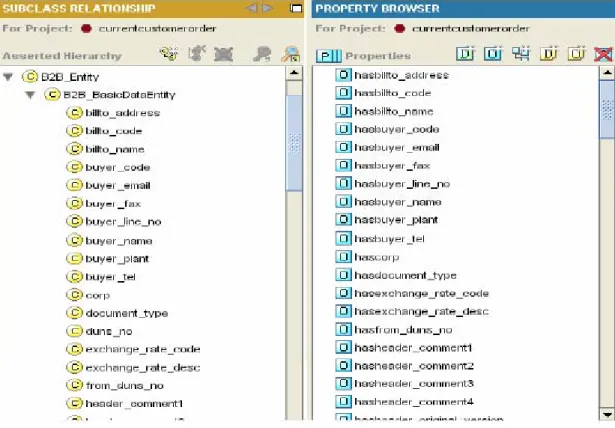
Task: Click the class icon beside B2B_Entity
Action: coord(30,76)
